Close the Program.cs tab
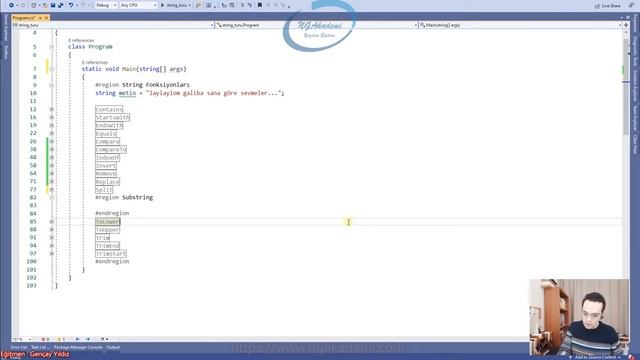 tap(46, 18)
